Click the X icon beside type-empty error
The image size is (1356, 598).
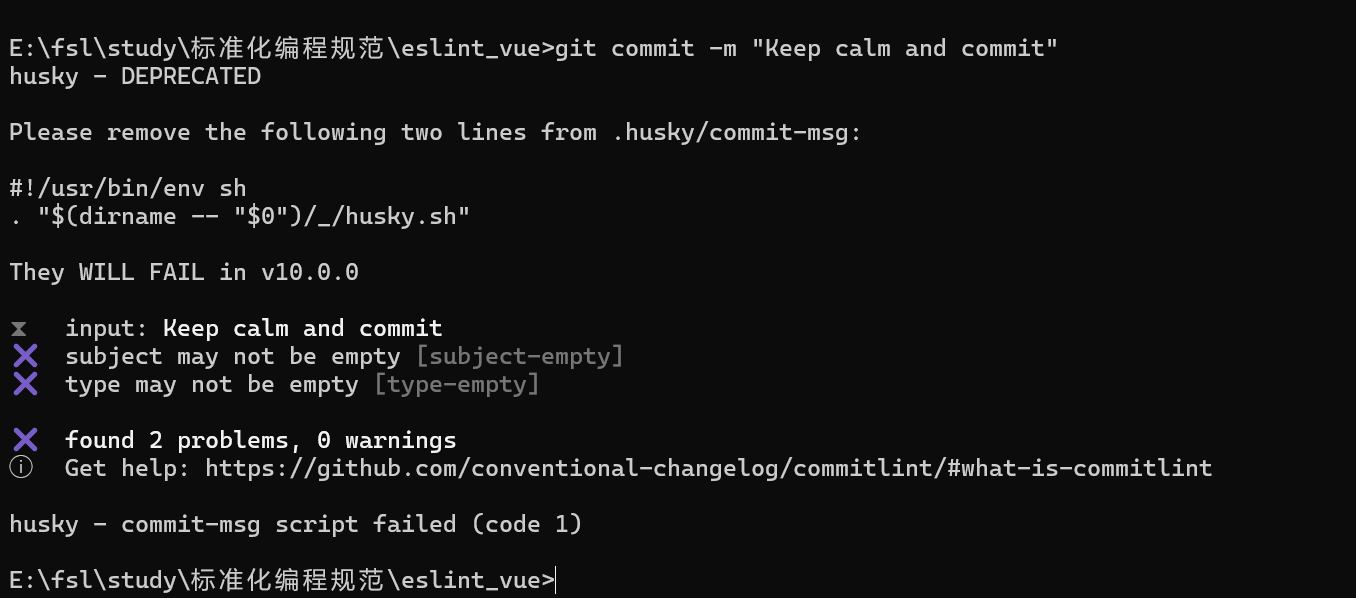point(25,384)
